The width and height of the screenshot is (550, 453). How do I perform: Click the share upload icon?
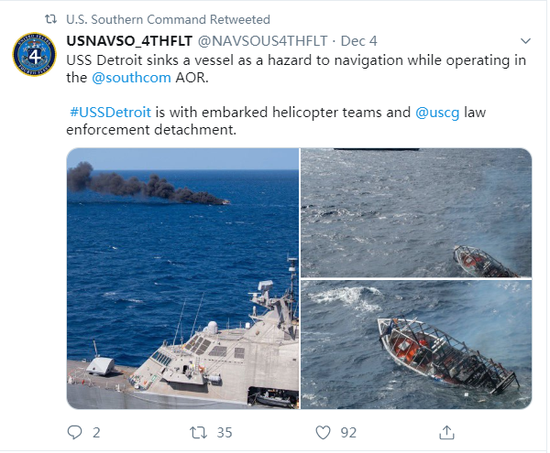click(x=447, y=432)
